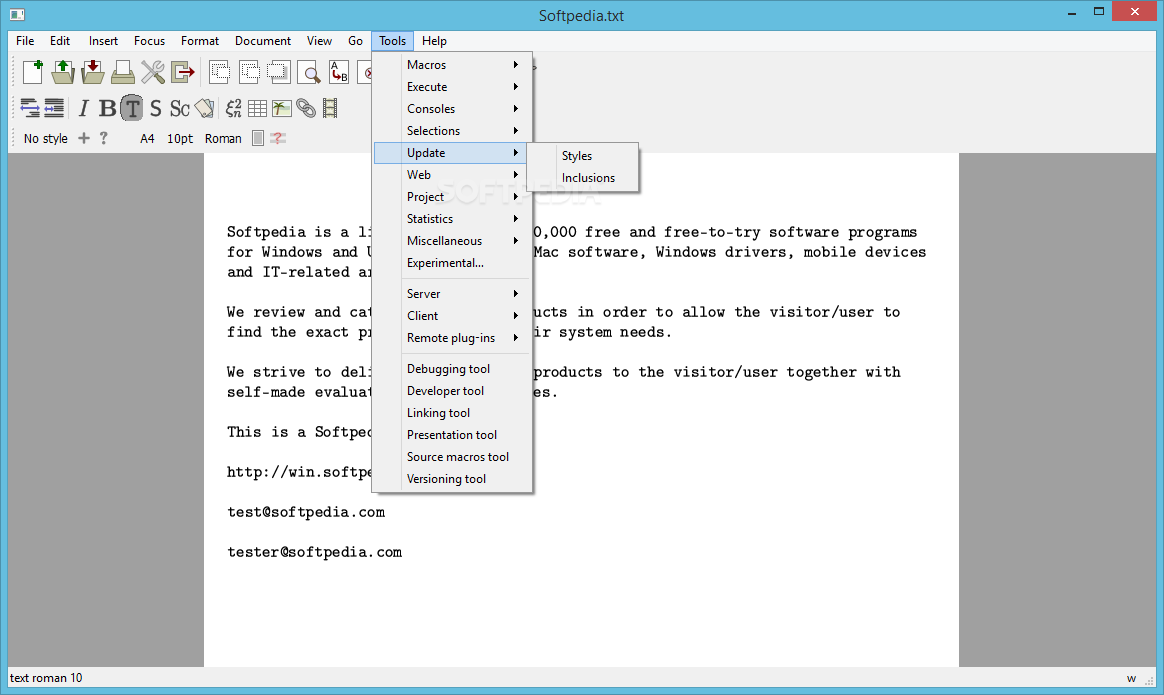Viewport: 1164px width, 695px height.
Task: Click the gray question mark style help
Action: click(x=104, y=138)
